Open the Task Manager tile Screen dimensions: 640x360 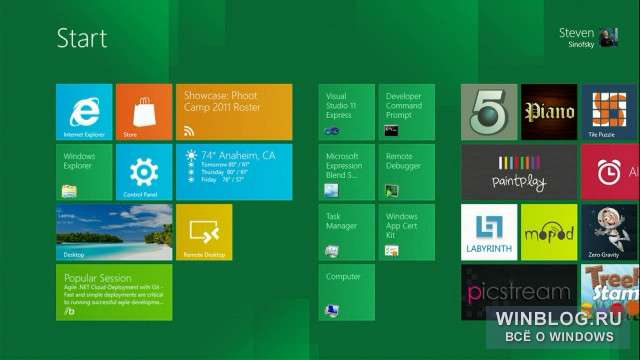(x=347, y=232)
